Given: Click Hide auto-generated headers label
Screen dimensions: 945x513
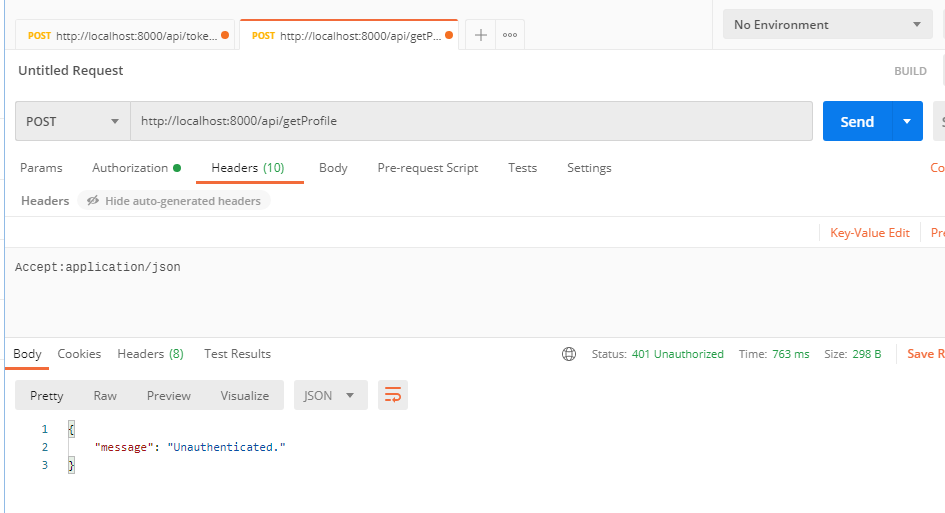Looking at the screenshot, I should (x=183, y=201).
